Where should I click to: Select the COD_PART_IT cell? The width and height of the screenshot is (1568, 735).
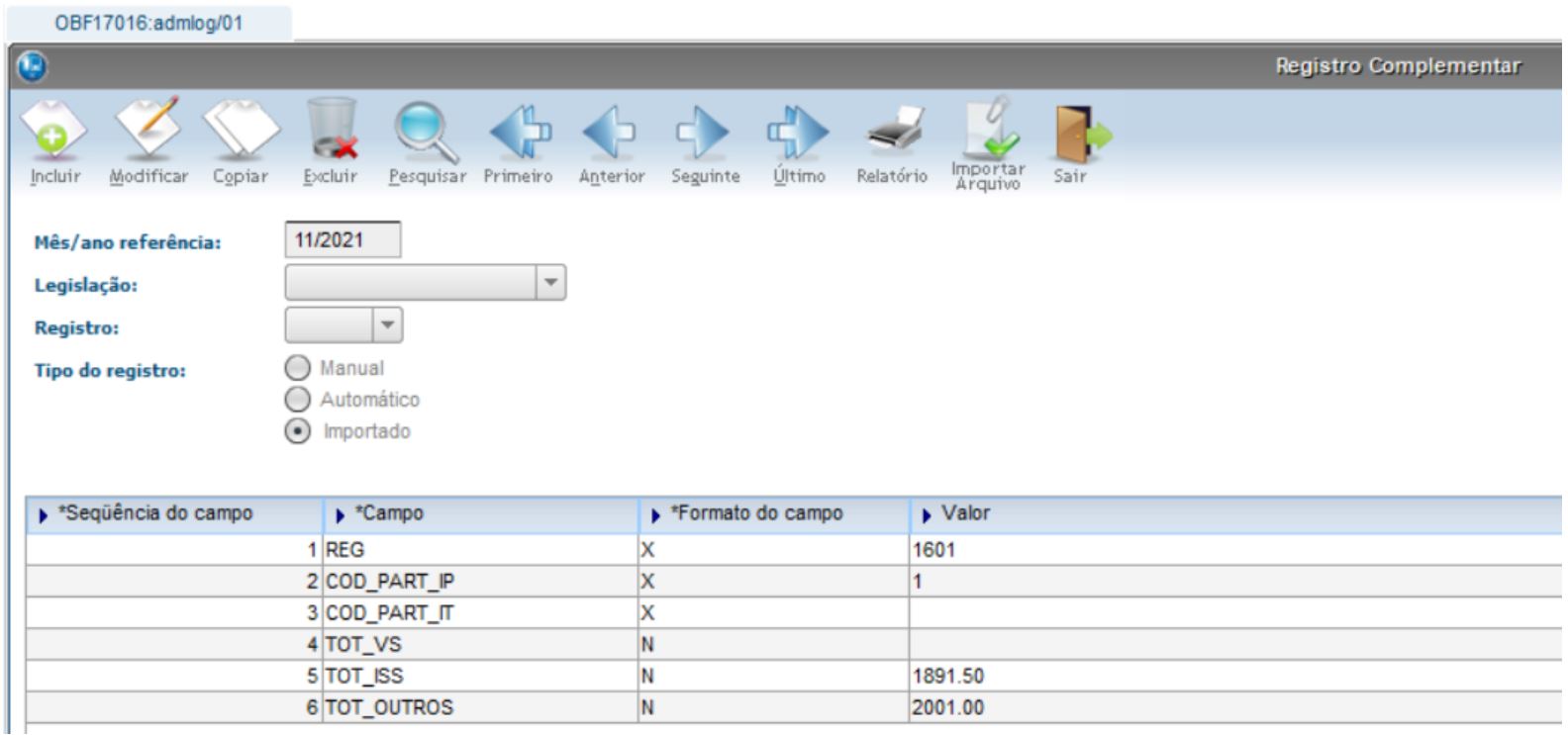pos(481,613)
